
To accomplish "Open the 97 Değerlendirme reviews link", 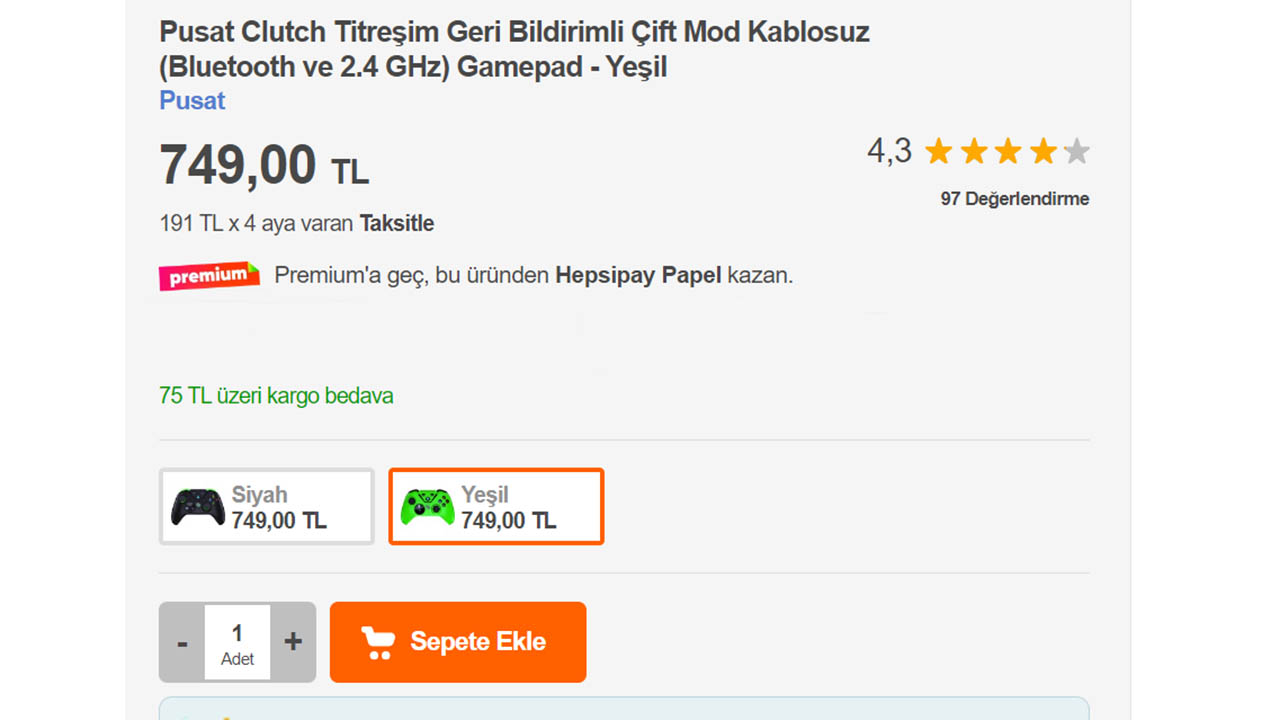I will pos(1014,199).
